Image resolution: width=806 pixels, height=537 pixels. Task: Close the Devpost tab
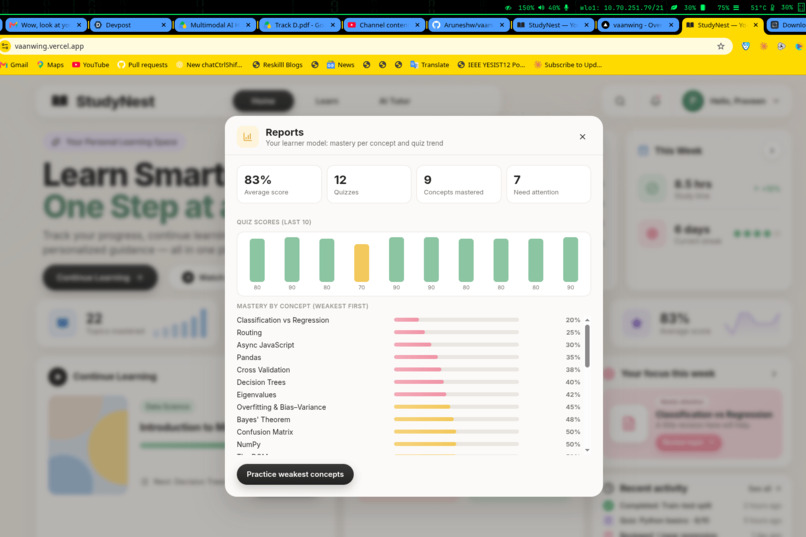click(x=163, y=25)
